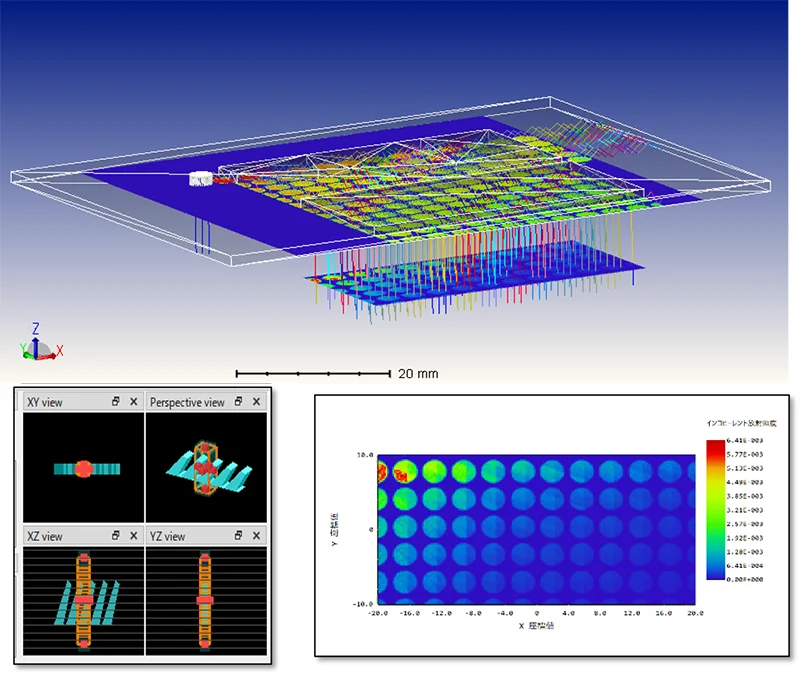Viewport: 800px width, 675px height.
Task: Click the orange cylinder in Perspective view
Action: [205, 468]
